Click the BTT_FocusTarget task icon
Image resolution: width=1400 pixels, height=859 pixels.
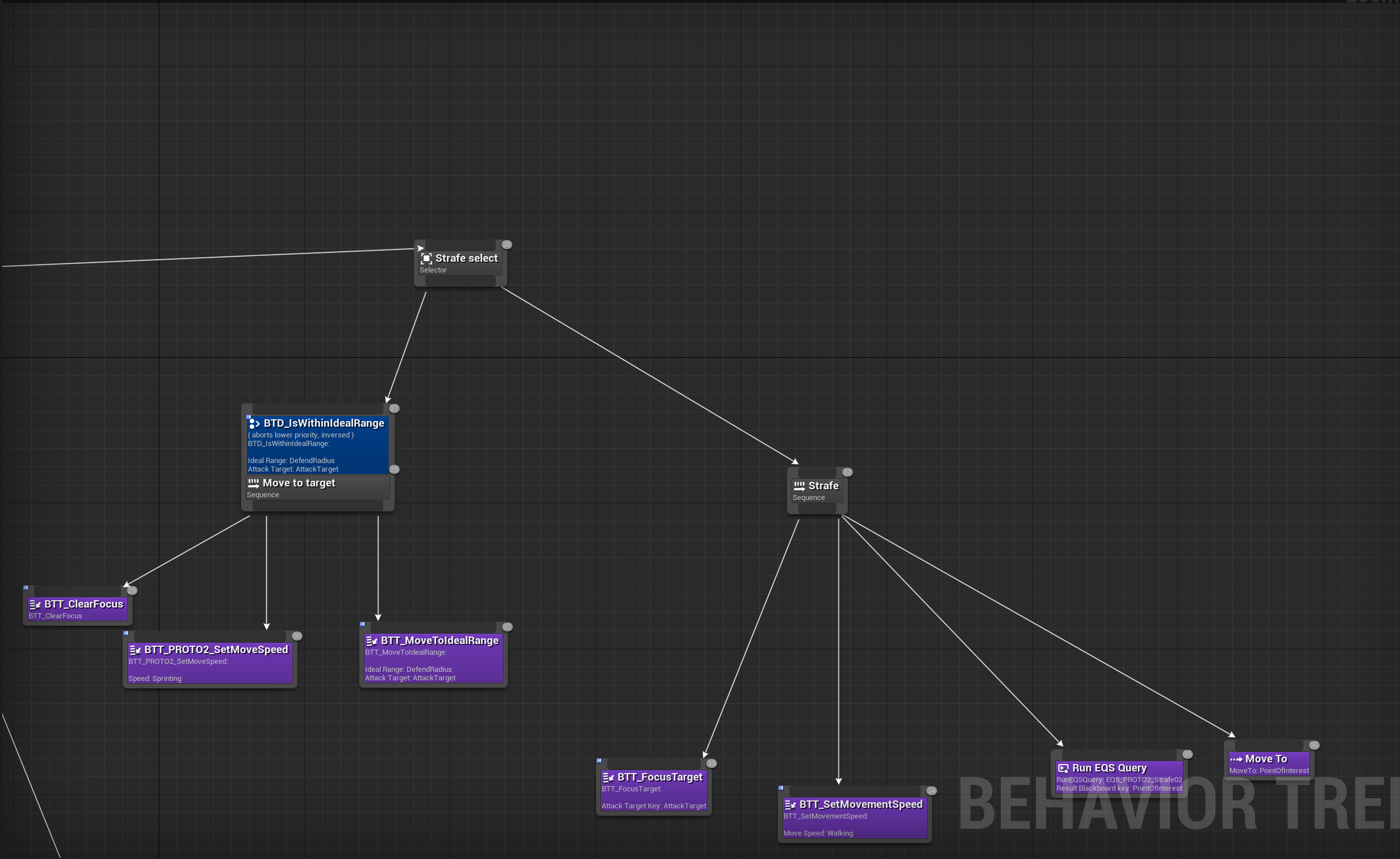coord(608,777)
